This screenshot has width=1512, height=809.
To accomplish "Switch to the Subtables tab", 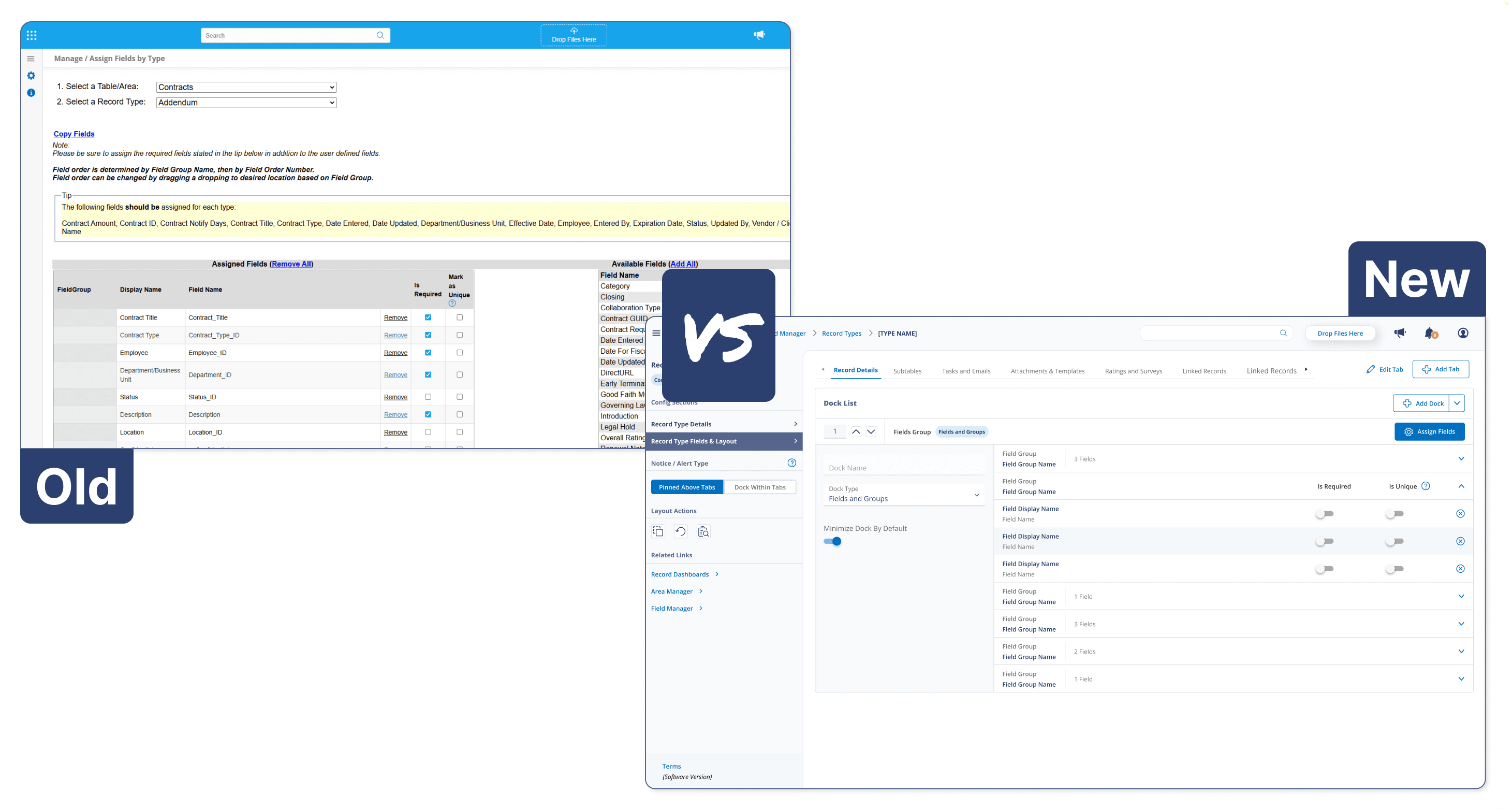I will pos(907,370).
